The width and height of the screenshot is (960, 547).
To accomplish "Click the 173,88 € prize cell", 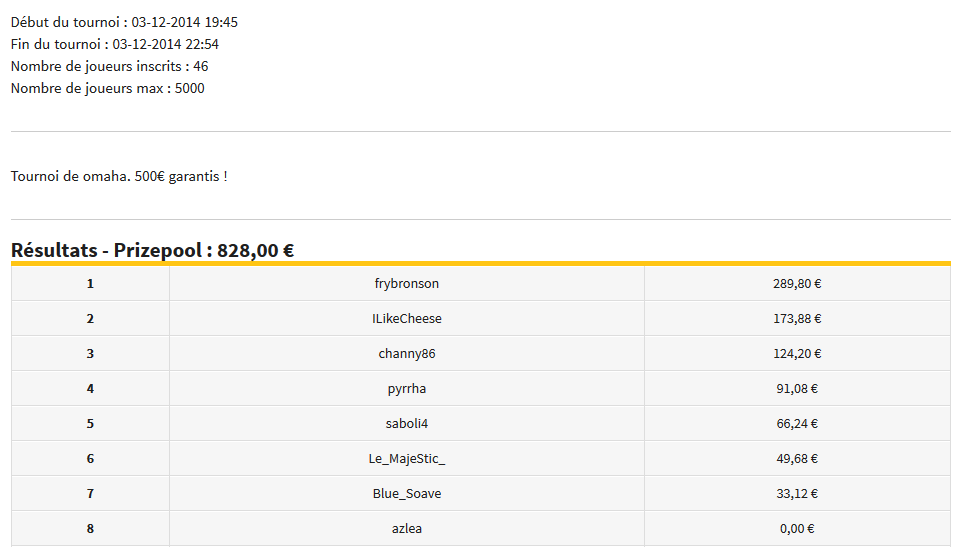I will pos(797,319).
